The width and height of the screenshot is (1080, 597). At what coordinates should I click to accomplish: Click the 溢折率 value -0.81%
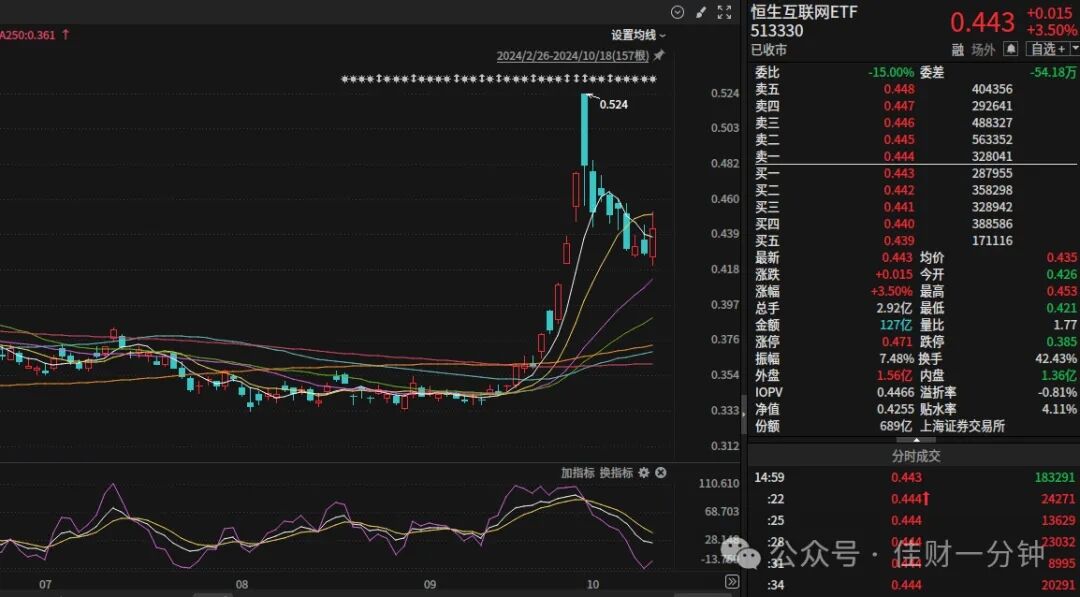point(1058,392)
